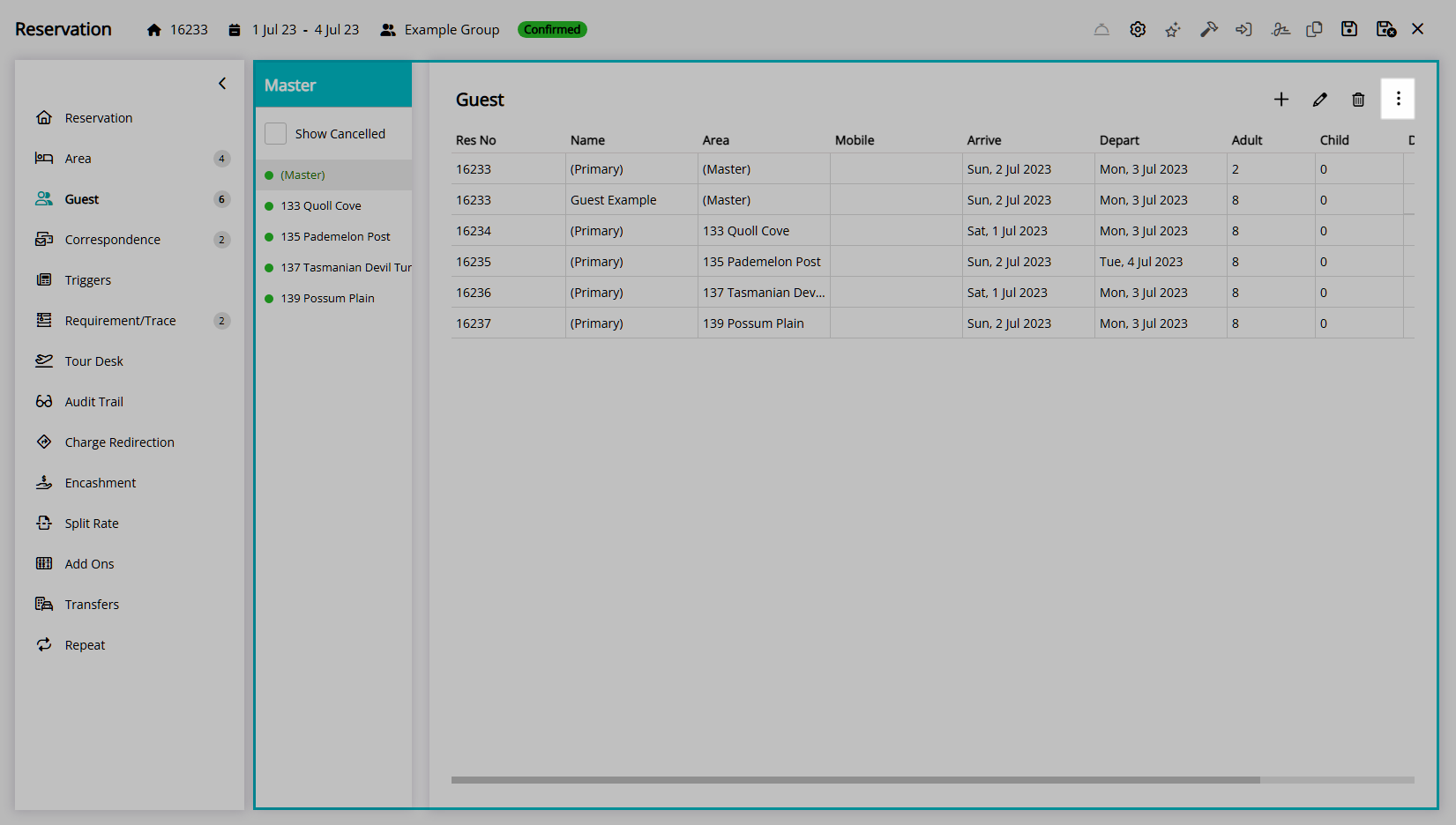1456x825 pixels.
Task: Click the Child column header
Action: pyautogui.click(x=1334, y=140)
